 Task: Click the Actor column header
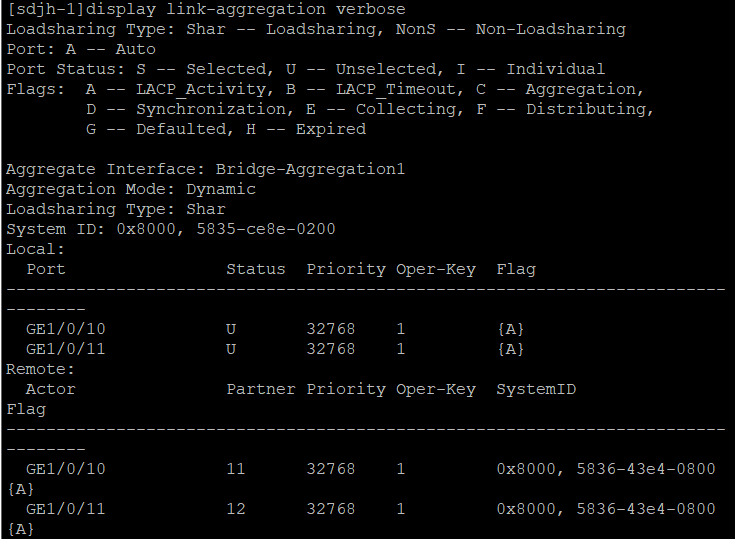(x=50, y=389)
